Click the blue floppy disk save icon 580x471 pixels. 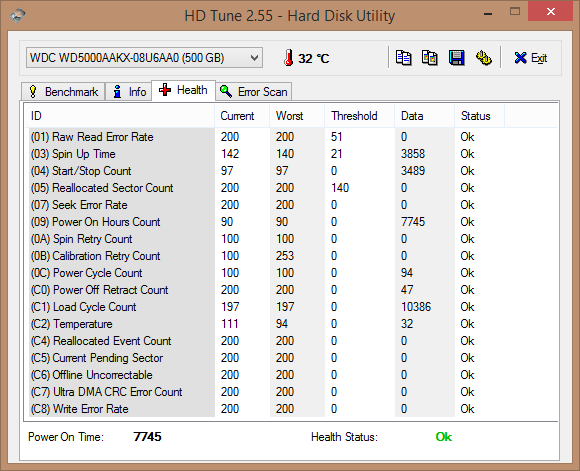coord(456,58)
